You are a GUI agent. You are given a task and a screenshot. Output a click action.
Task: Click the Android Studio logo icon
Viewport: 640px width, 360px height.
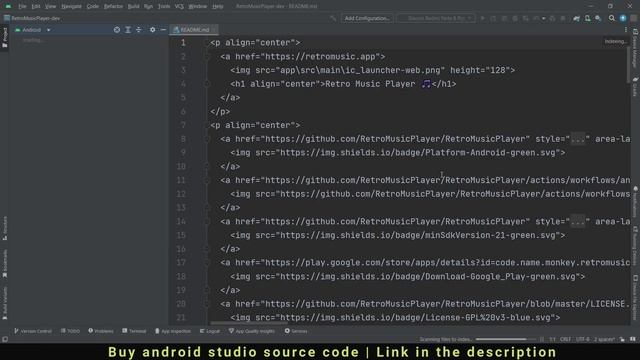tap(8, 6)
